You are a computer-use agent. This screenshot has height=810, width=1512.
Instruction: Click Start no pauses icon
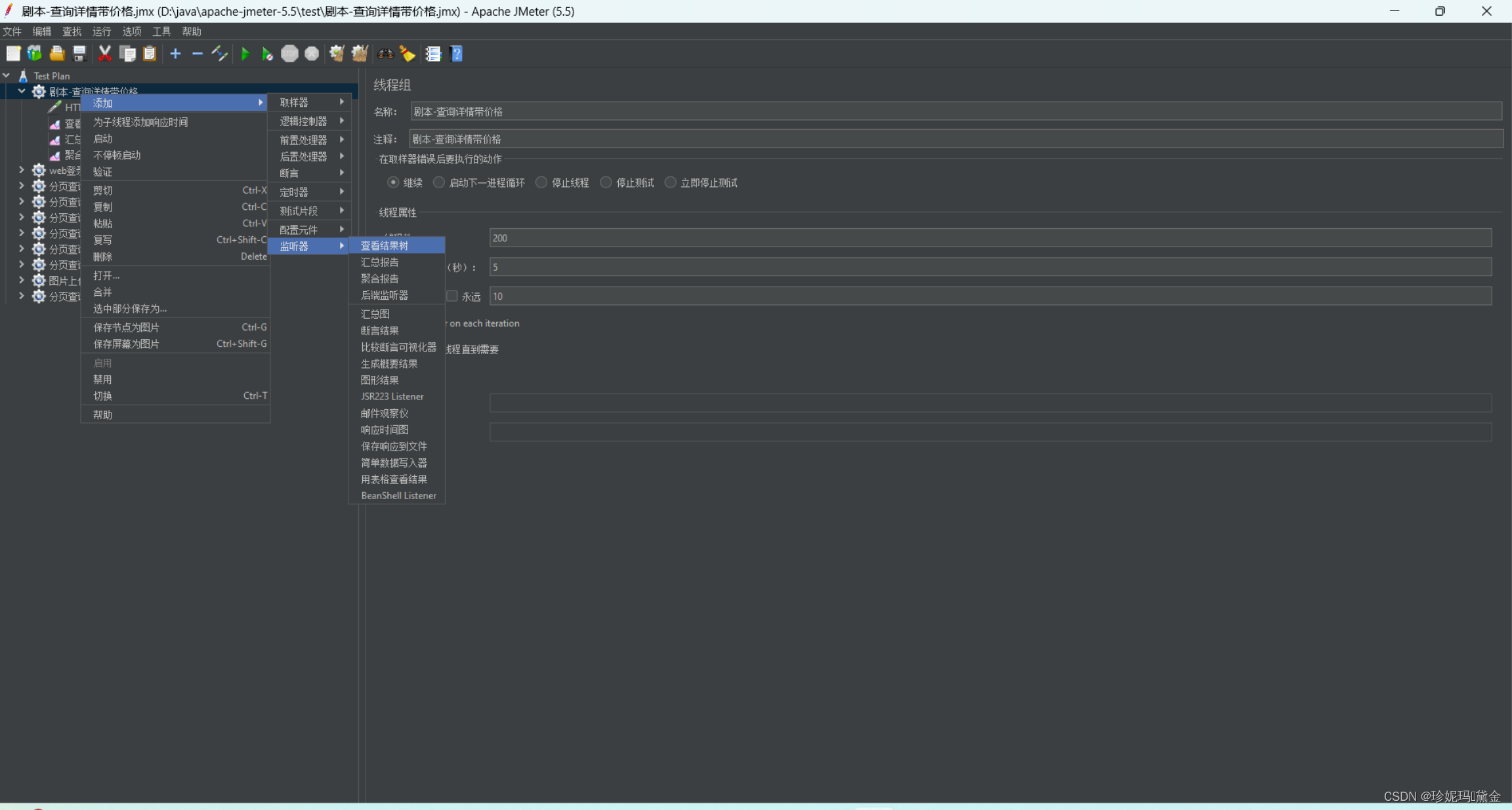click(267, 54)
